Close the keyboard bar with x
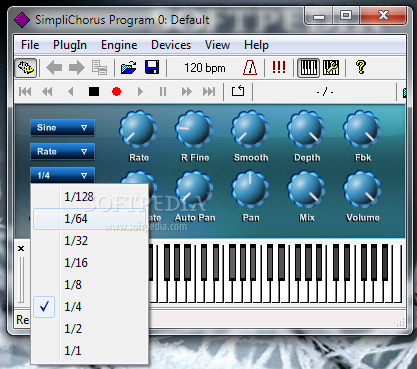This screenshot has width=417, height=369. pyautogui.click(x=21, y=248)
